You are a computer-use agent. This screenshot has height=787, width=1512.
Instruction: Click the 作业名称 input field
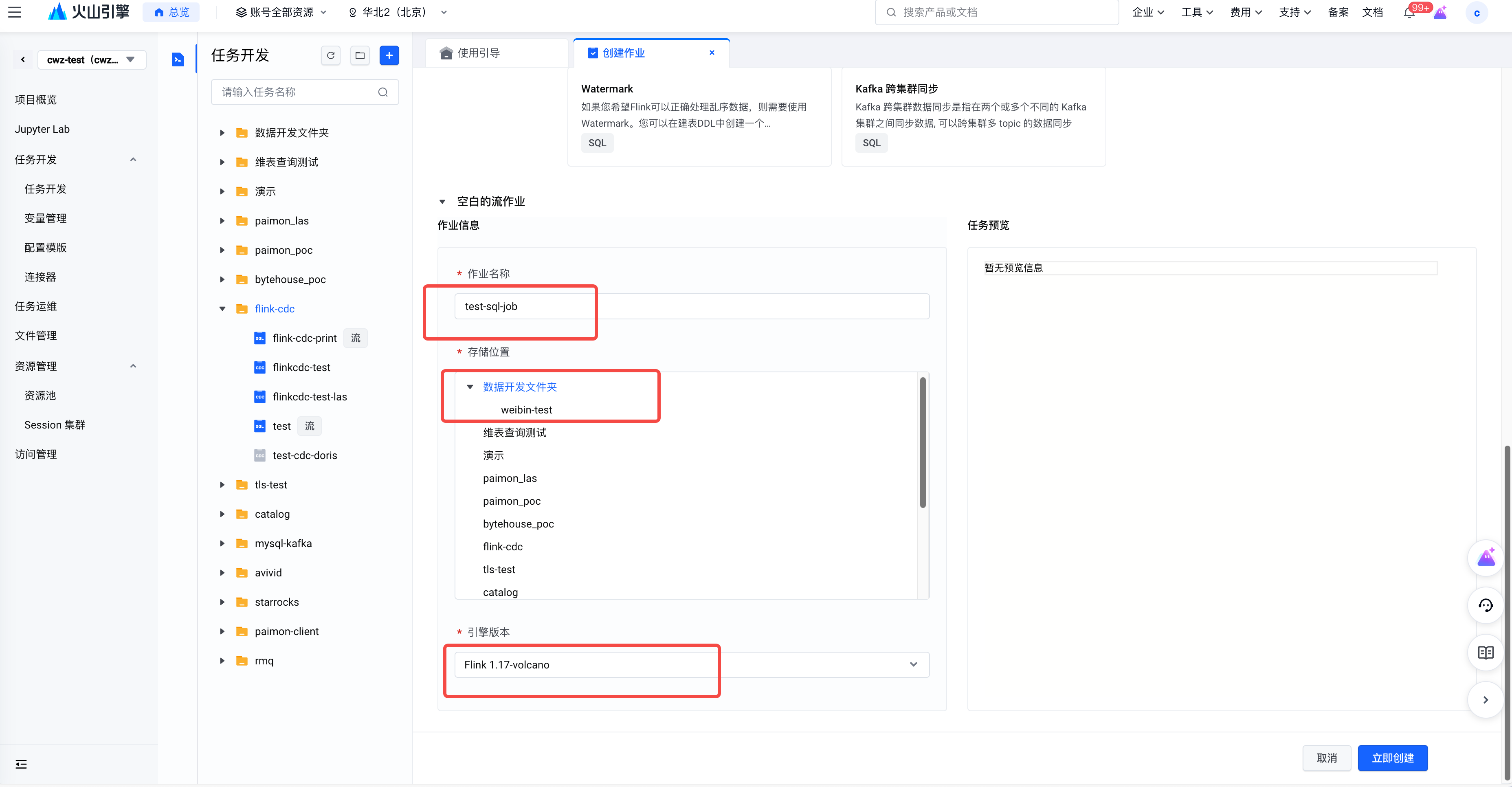click(x=691, y=306)
